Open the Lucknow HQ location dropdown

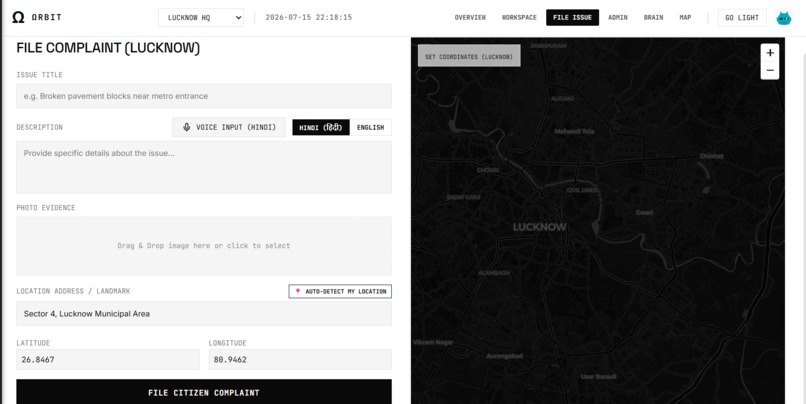[x=201, y=17]
